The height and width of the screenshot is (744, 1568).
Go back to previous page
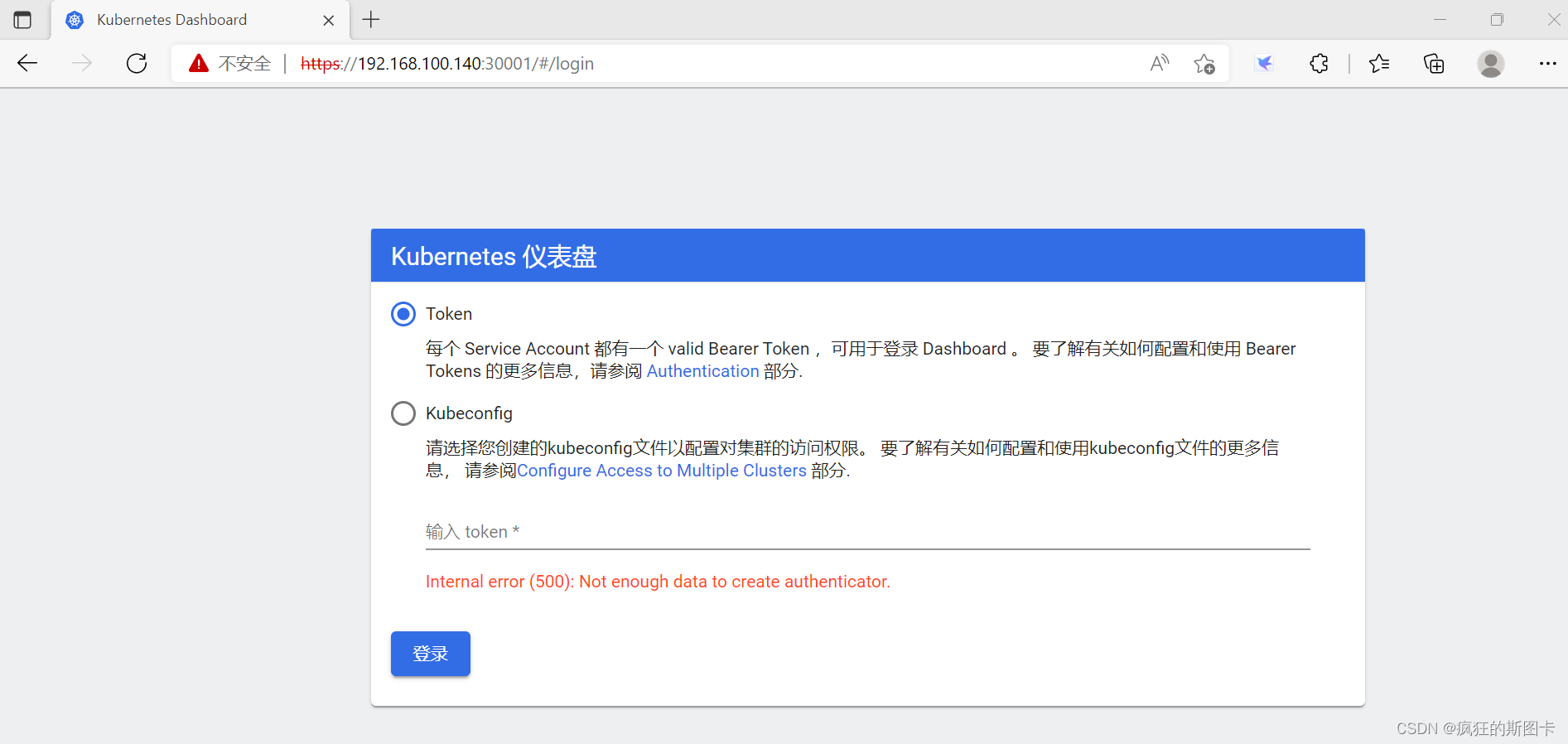coord(27,63)
